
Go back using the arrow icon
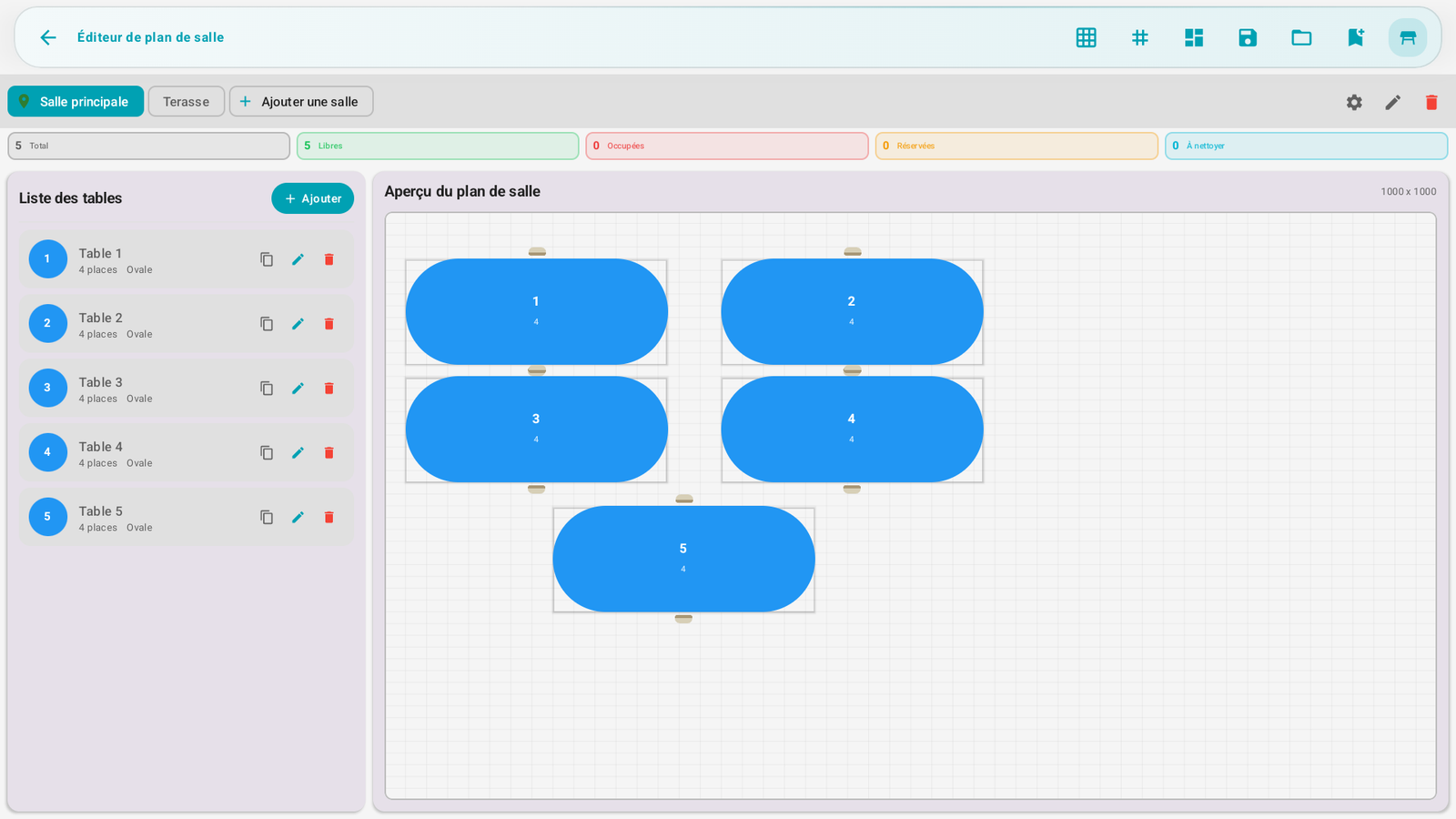47,37
